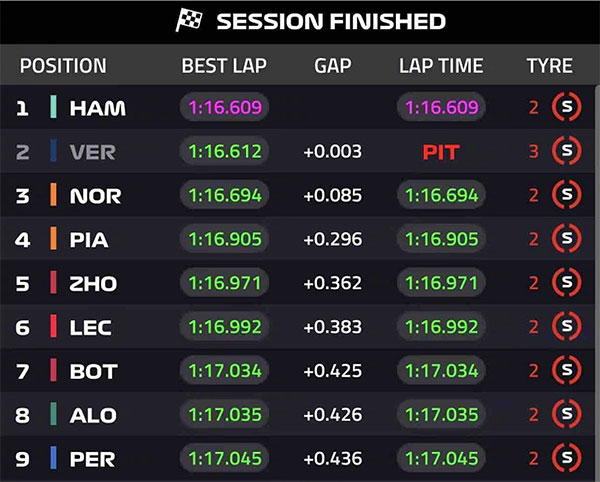Image resolution: width=600 pixels, height=482 pixels.
Task: Click the BEST LAP column header
Action: pyautogui.click(x=224, y=67)
